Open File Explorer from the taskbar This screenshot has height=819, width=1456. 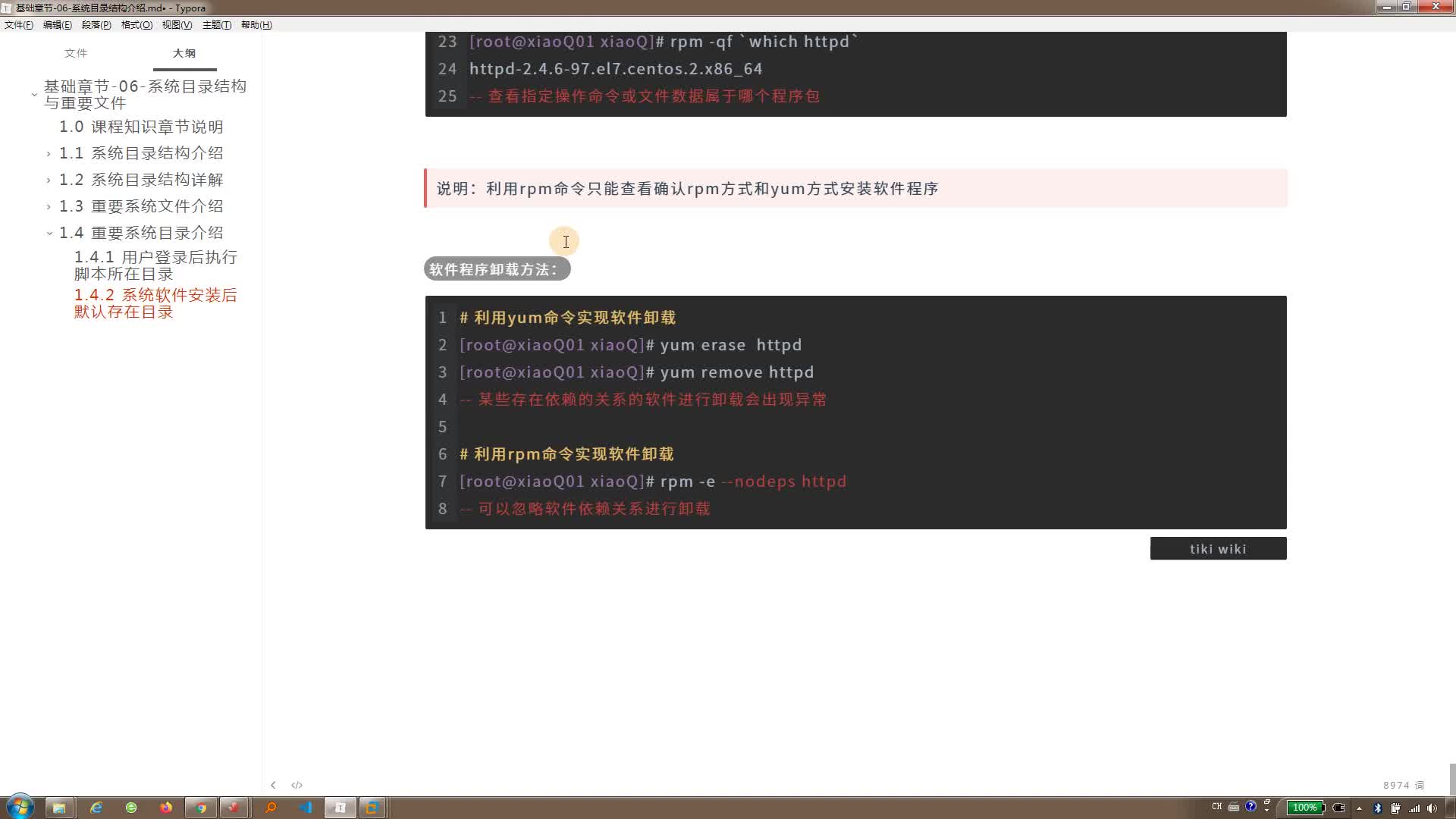point(58,808)
